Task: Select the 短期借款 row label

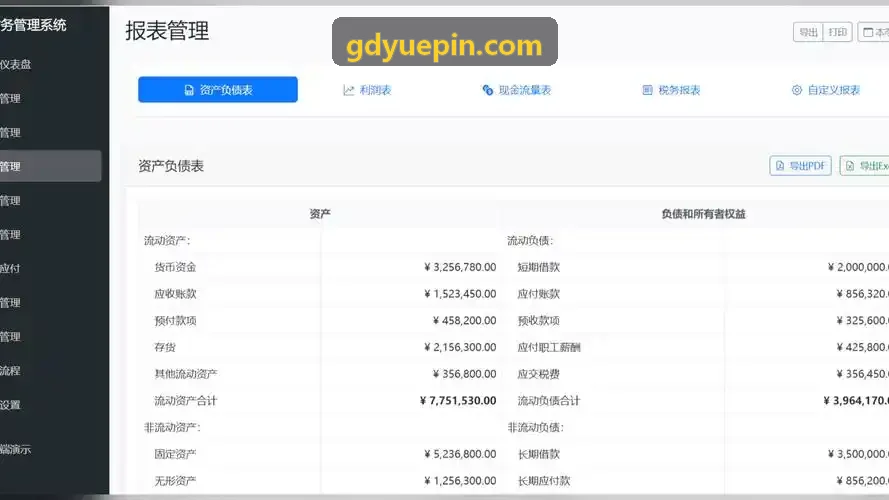Action: 539,267
